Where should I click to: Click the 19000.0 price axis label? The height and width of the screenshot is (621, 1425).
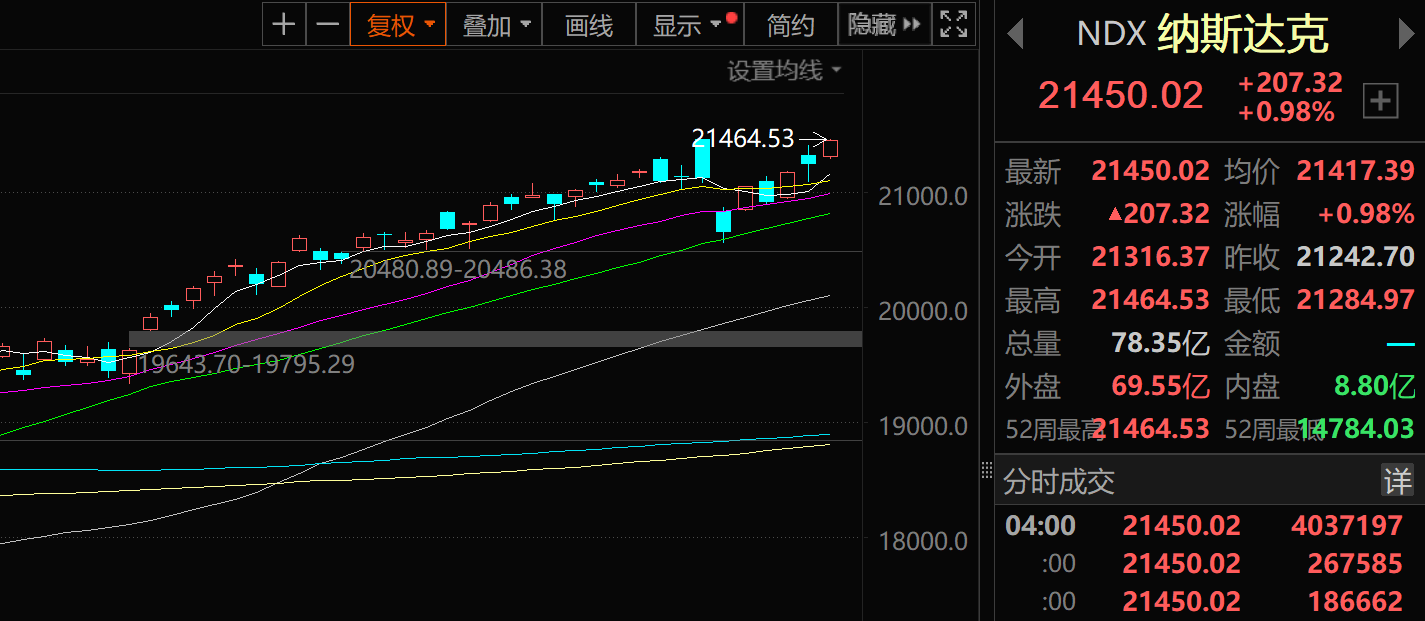(923, 426)
